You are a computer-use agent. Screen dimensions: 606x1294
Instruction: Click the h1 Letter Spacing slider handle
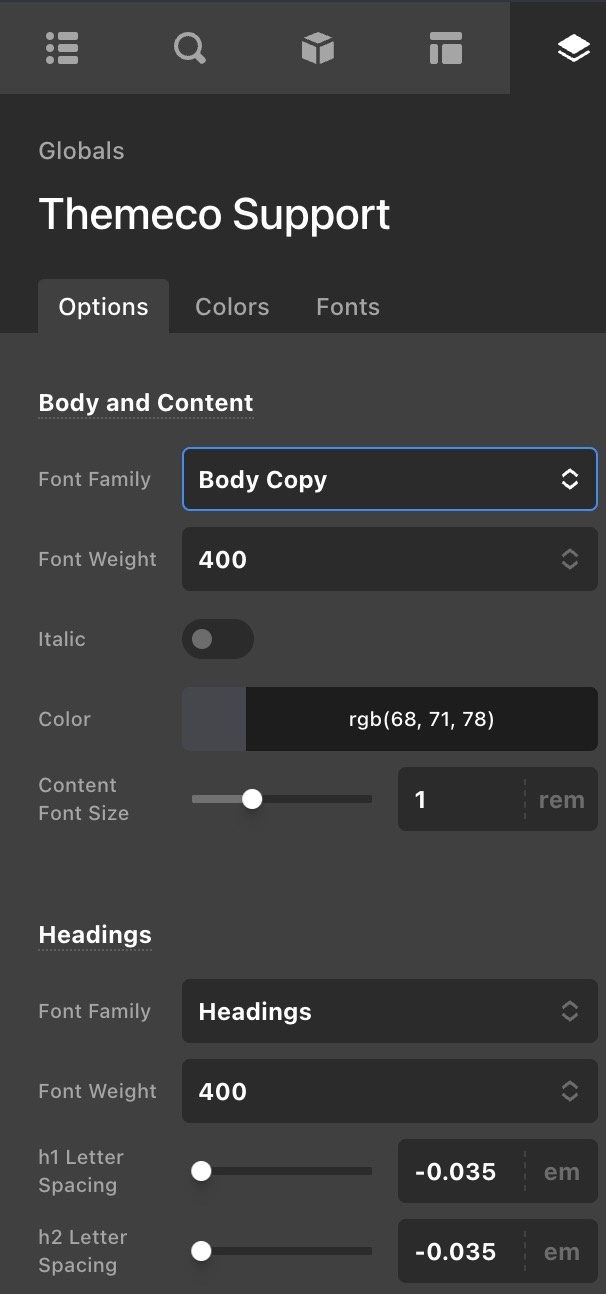201,1171
